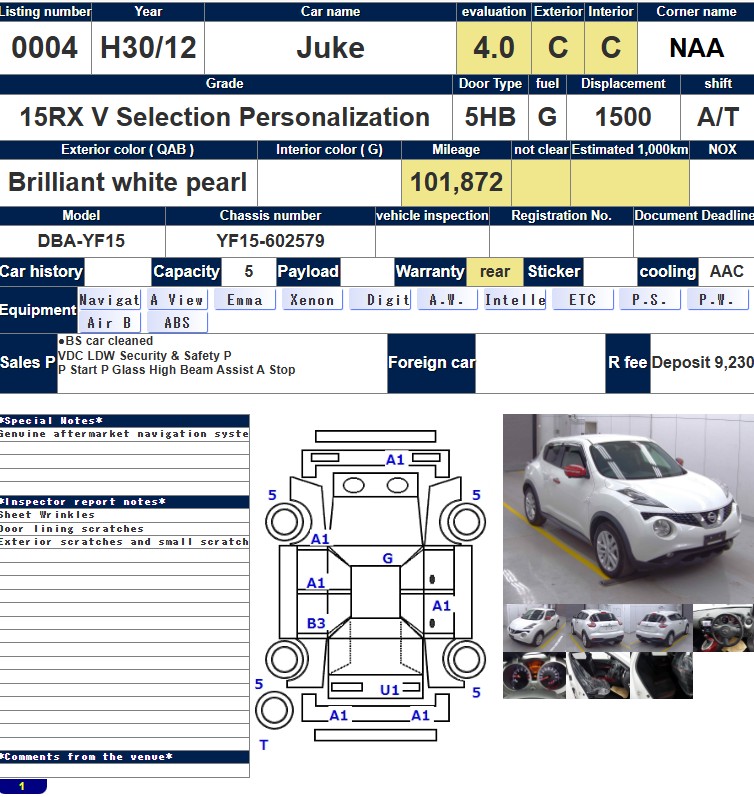Click the cooling value AAC

[x=727, y=271]
